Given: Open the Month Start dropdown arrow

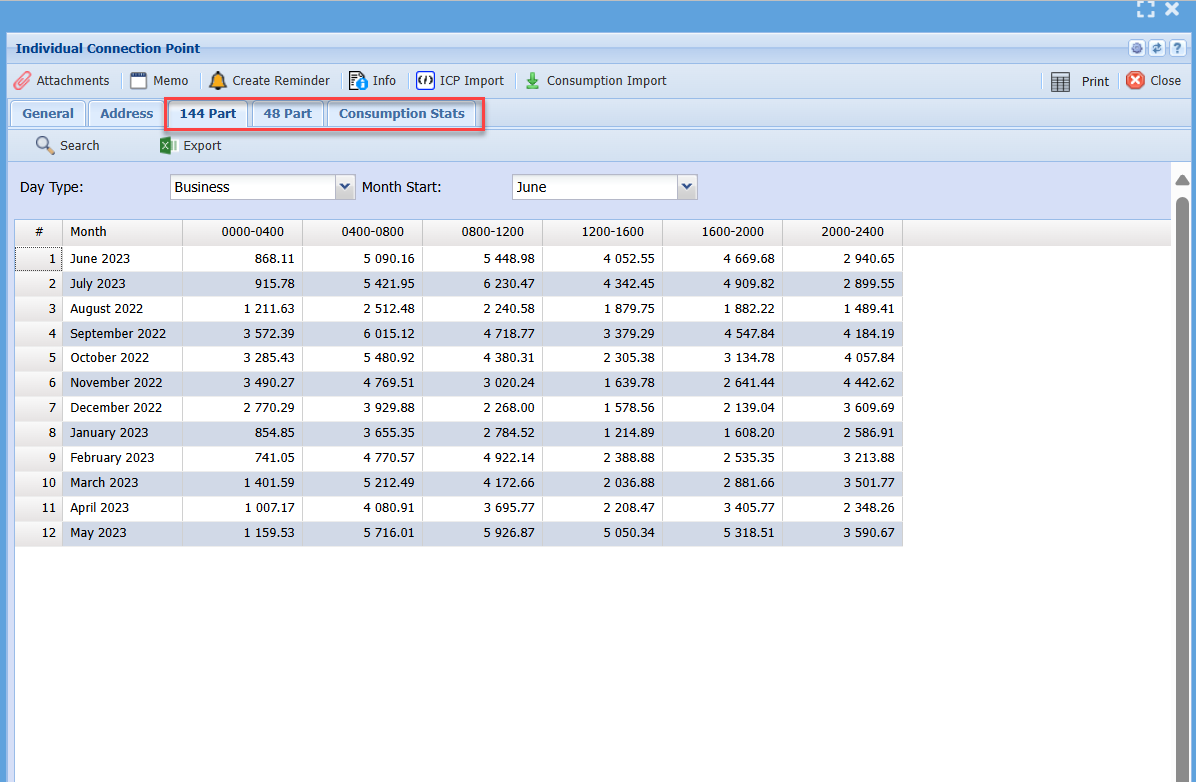Looking at the screenshot, I should point(687,187).
